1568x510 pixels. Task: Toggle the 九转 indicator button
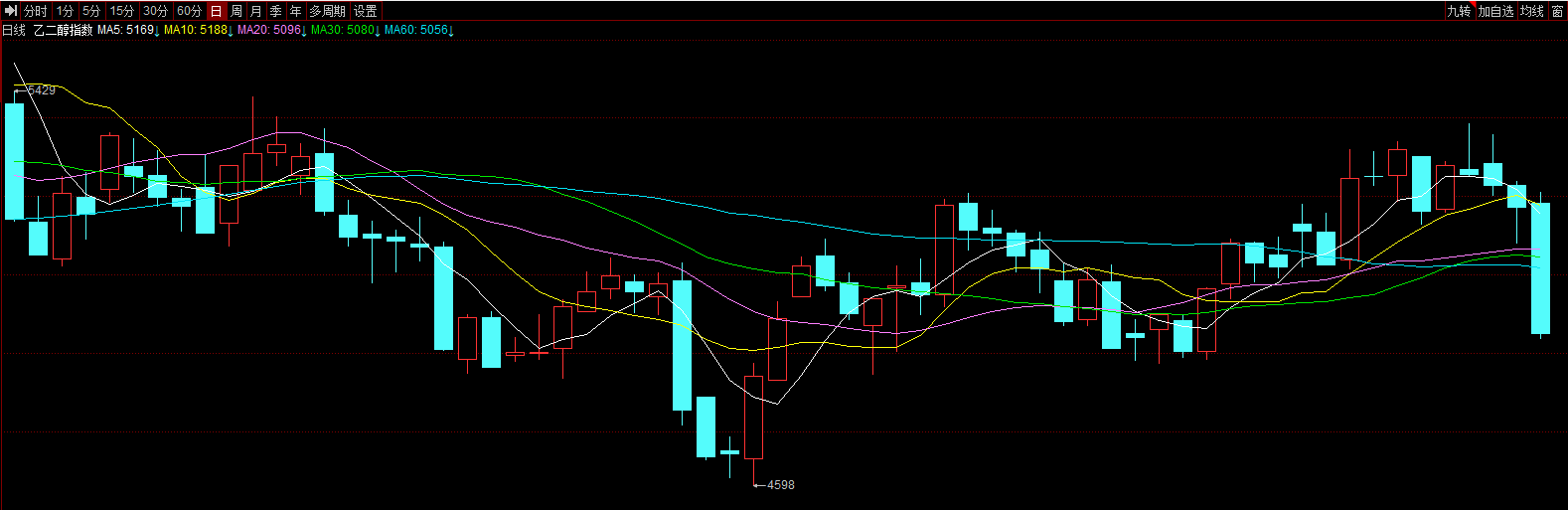(x=1459, y=11)
